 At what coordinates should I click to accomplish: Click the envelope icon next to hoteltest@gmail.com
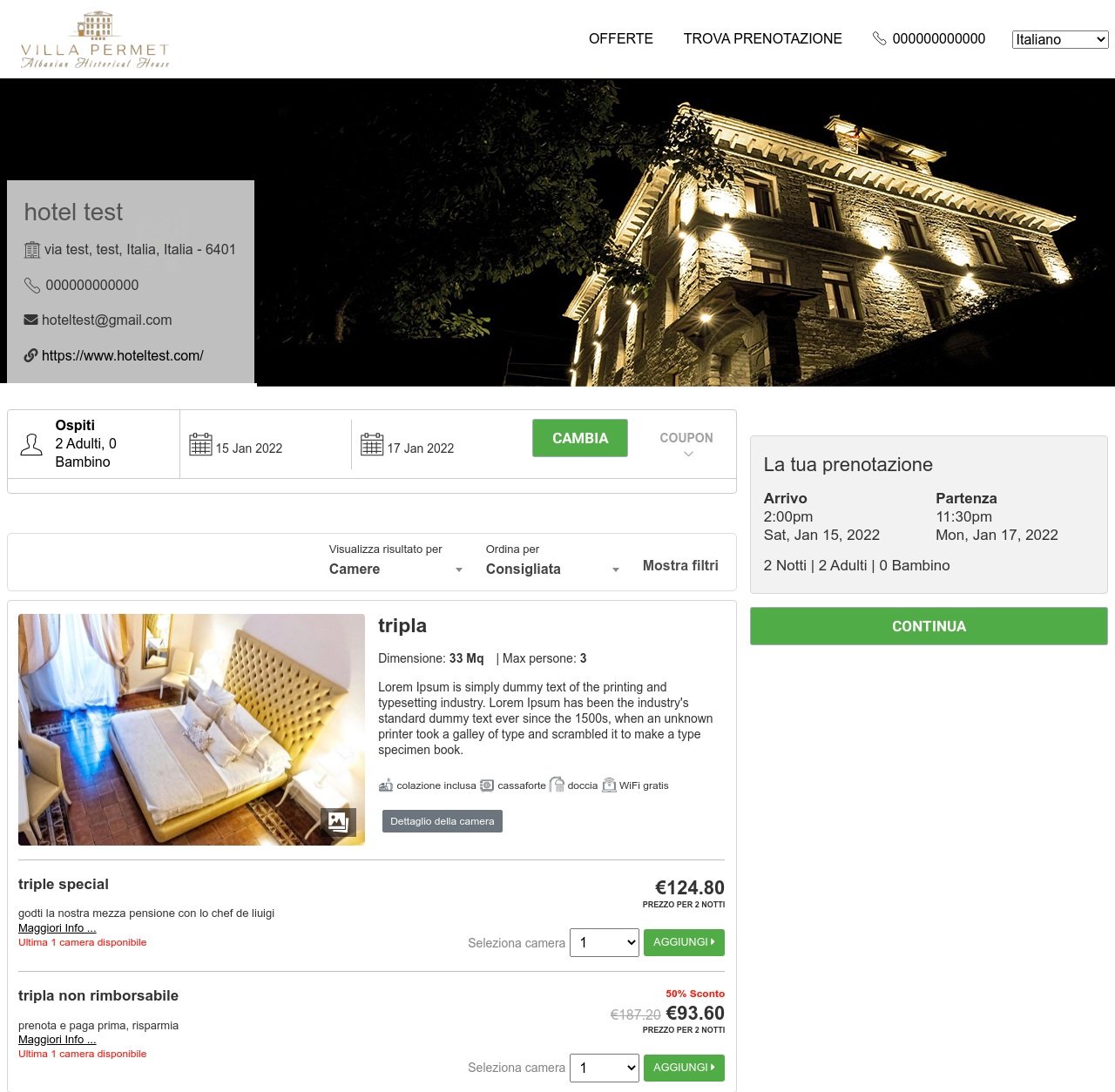31,320
